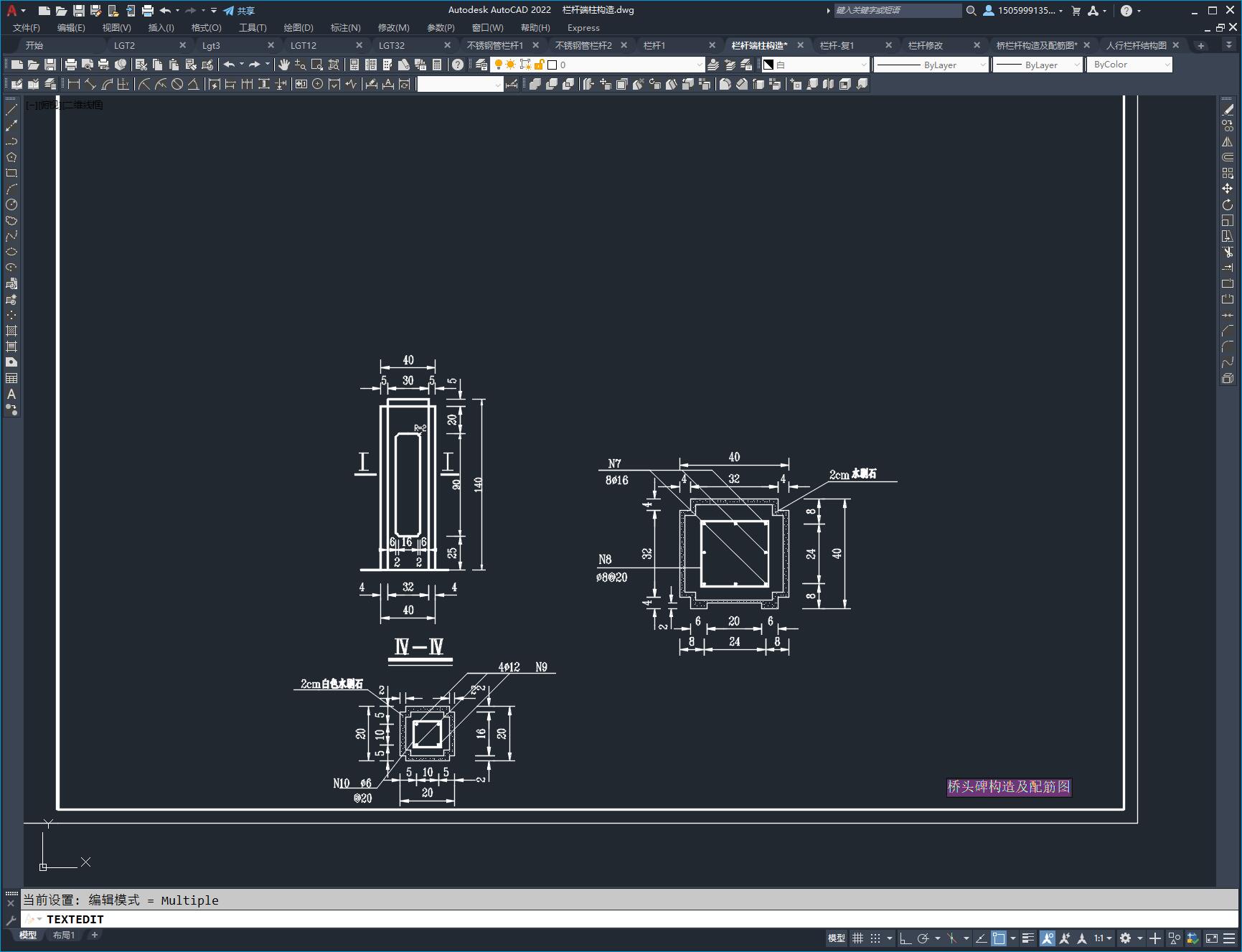The height and width of the screenshot is (952, 1242).
Task: Insert a table using the Table tool
Action: point(11,378)
